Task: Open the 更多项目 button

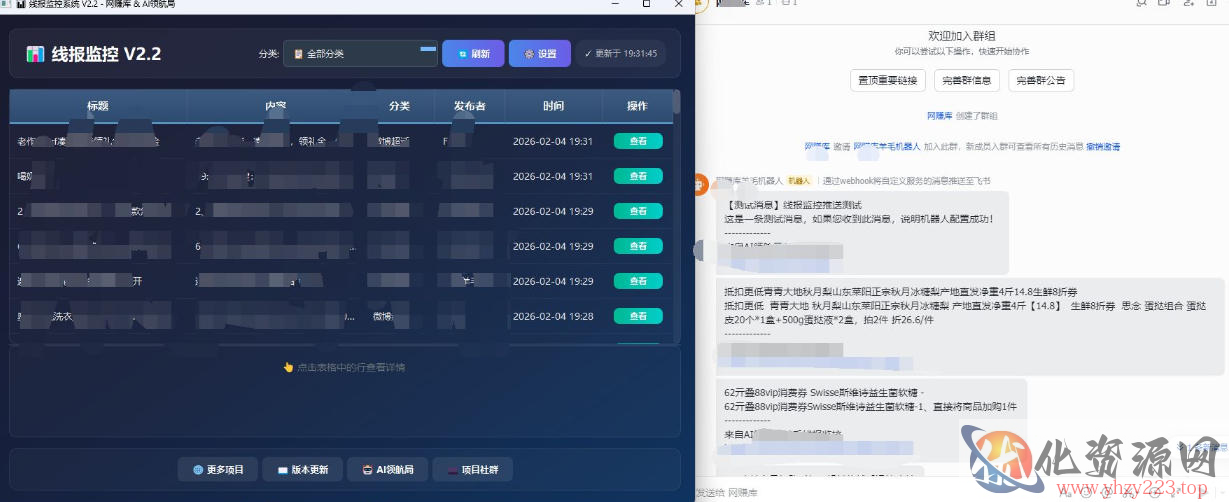Action: [218, 469]
